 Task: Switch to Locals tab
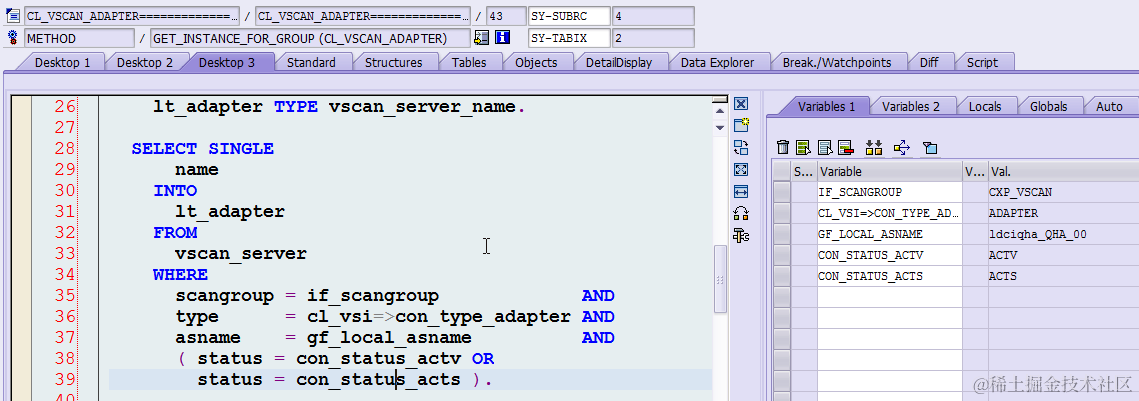click(x=984, y=106)
